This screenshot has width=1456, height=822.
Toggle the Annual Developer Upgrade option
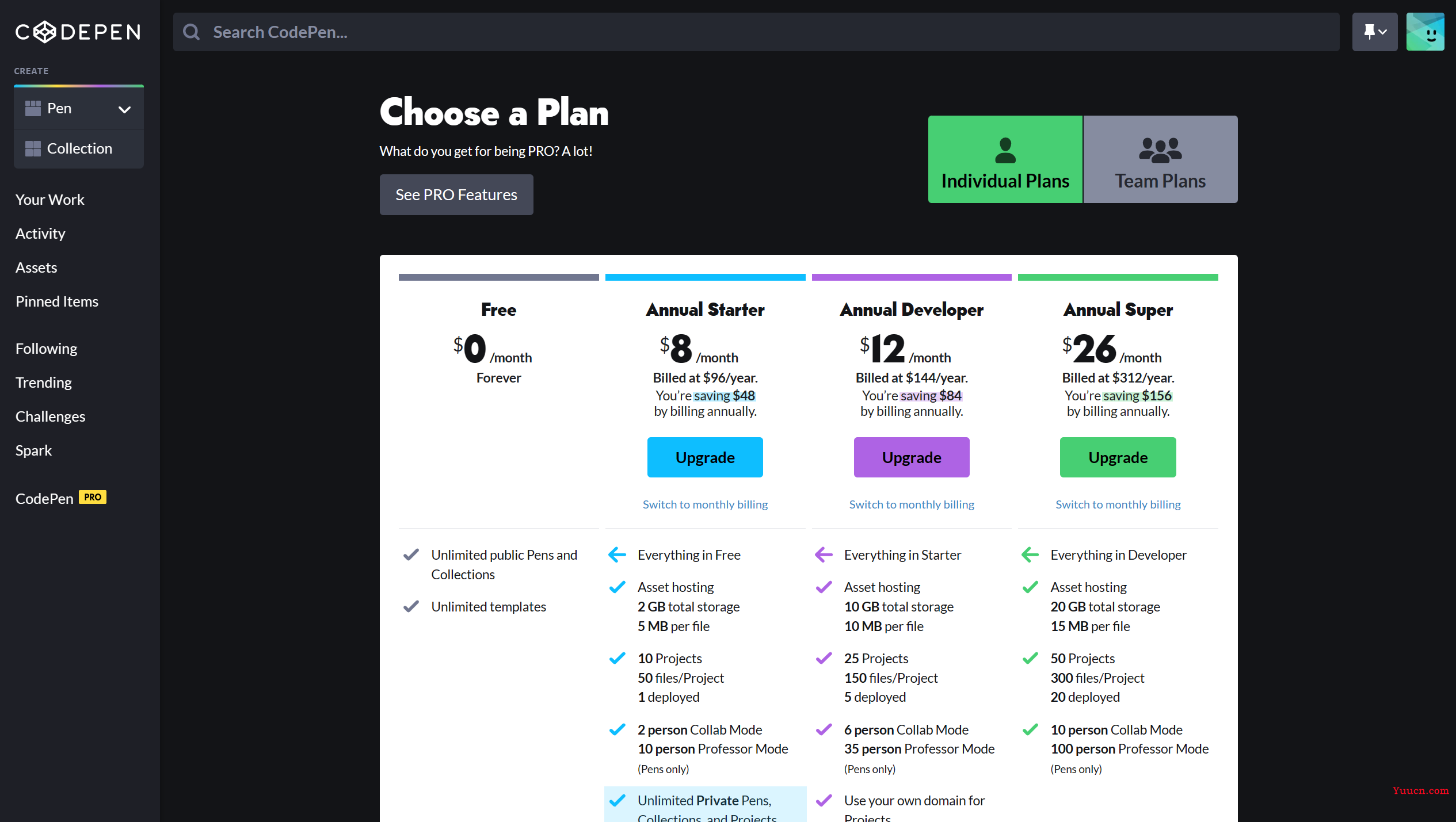point(911,456)
